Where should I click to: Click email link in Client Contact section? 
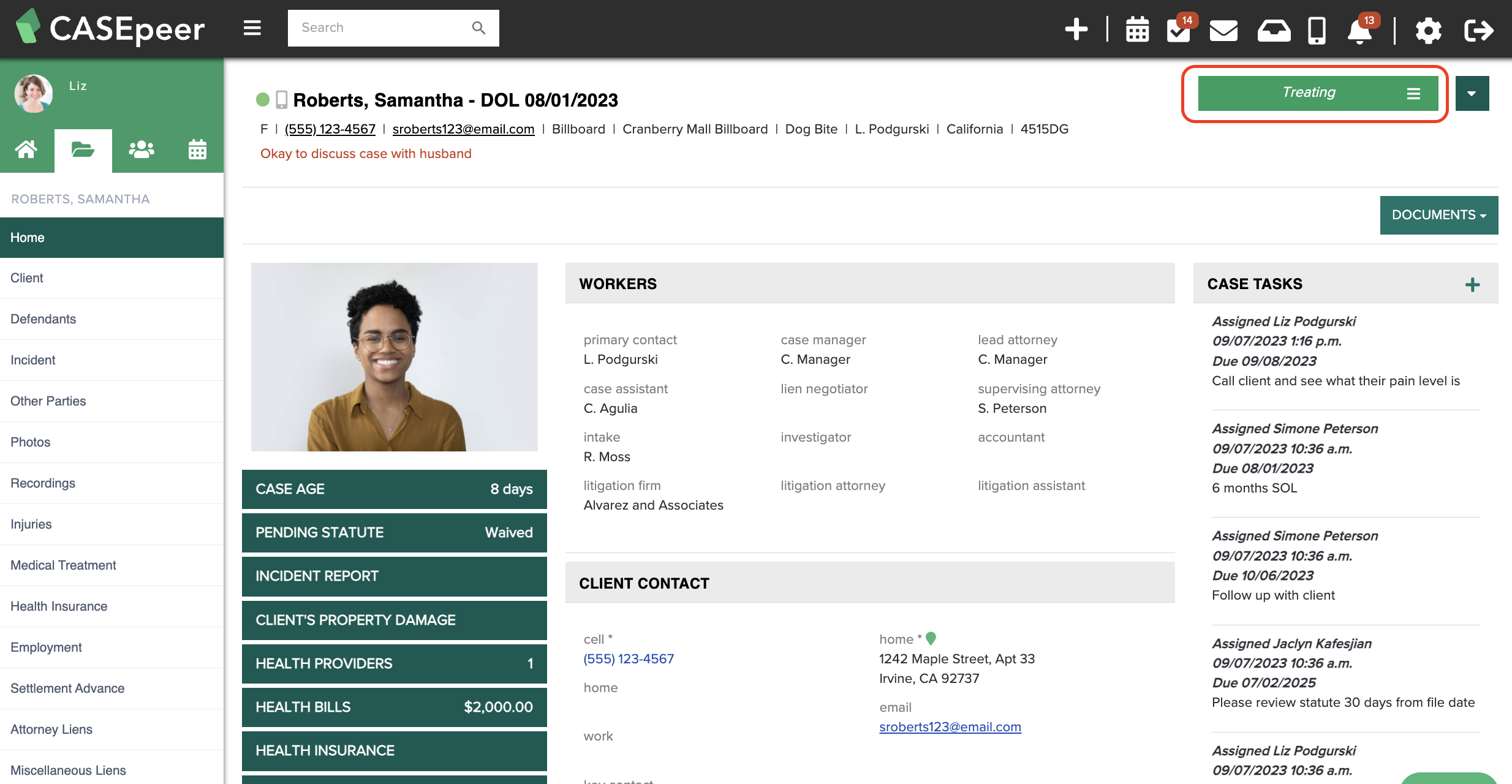(950, 727)
